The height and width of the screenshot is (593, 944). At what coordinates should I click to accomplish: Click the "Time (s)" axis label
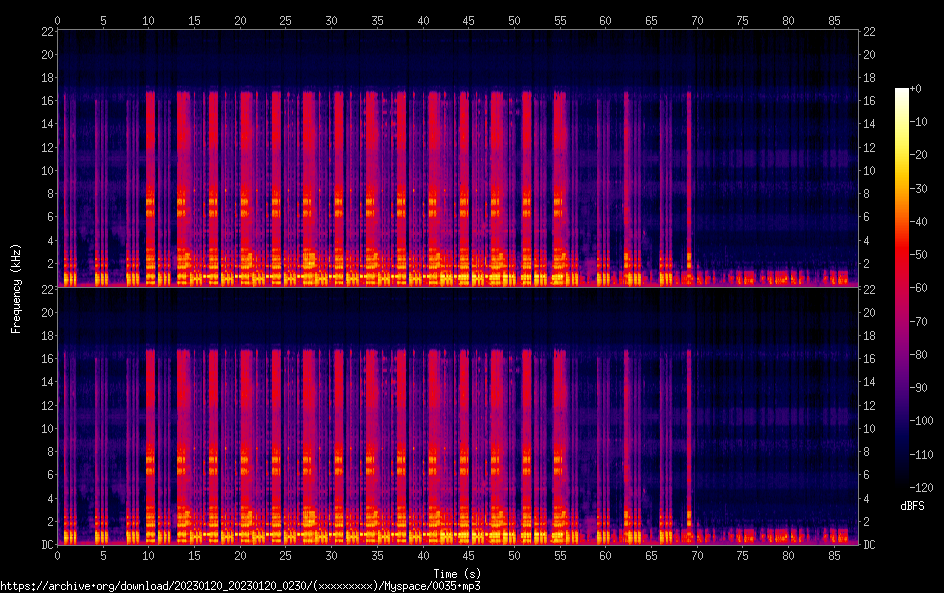pyautogui.click(x=457, y=573)
